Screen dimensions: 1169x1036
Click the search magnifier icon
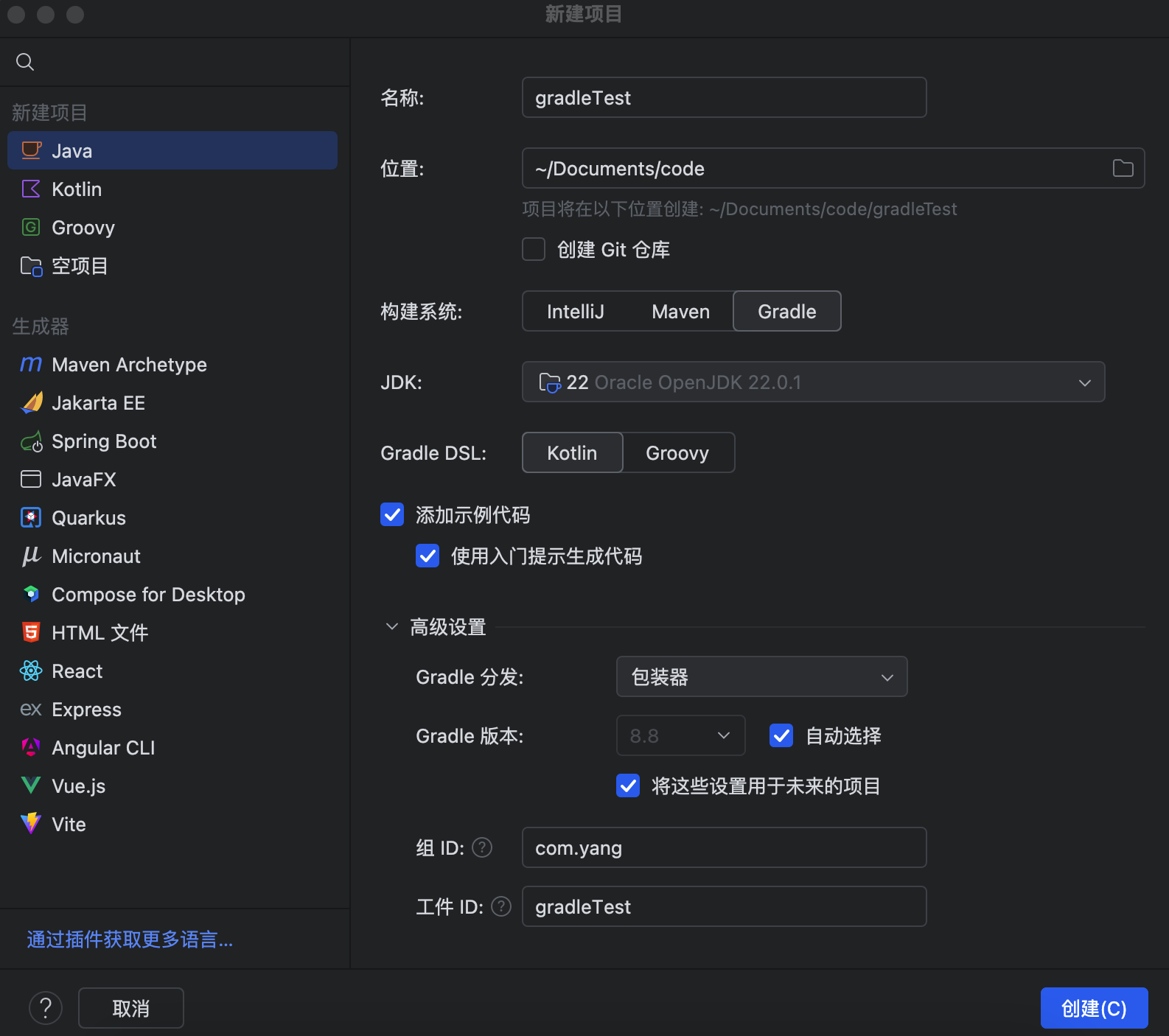point(25,62)
